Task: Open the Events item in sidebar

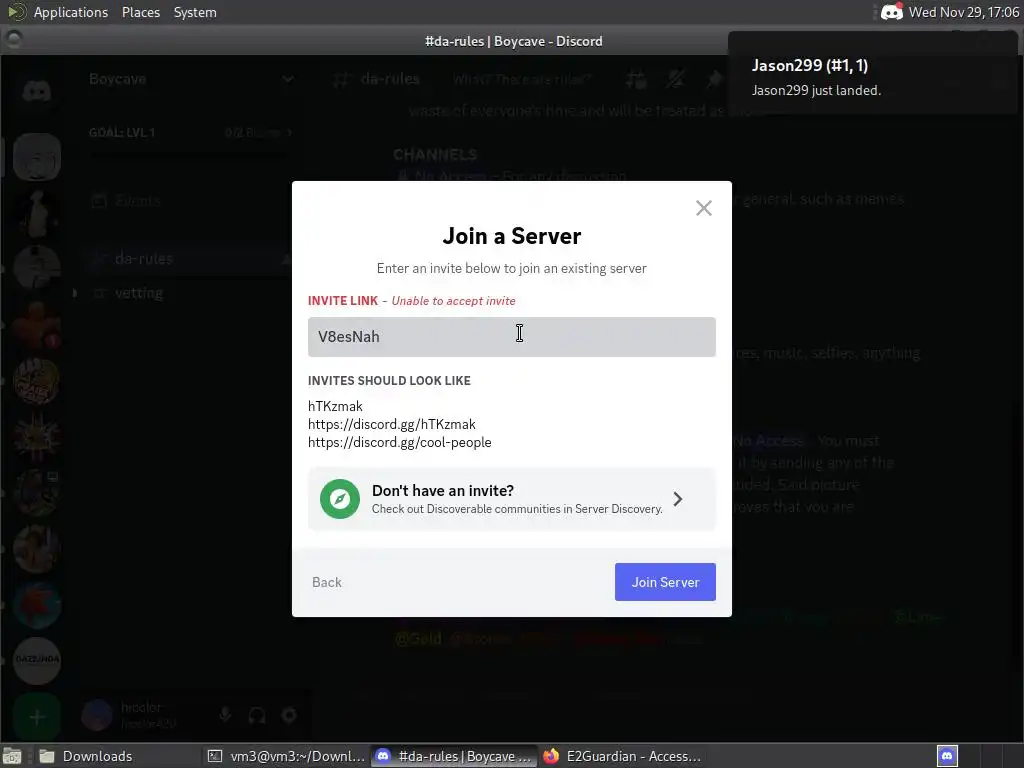Action: pos(127,200)
